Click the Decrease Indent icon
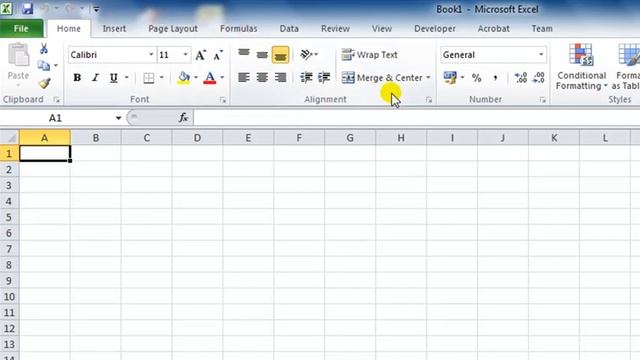 click(306, 78)
